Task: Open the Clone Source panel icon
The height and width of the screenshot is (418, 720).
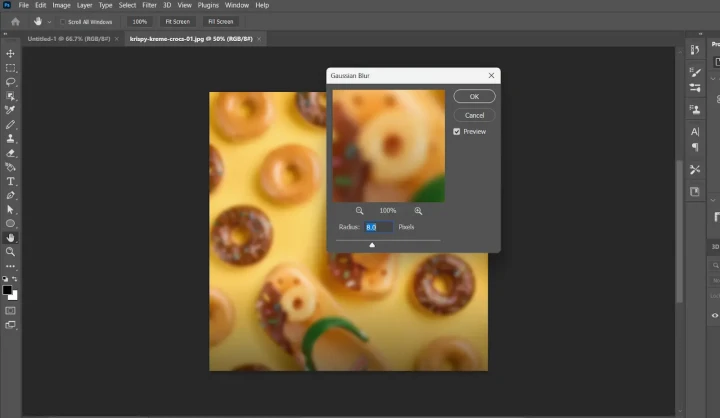Action: 695,109
